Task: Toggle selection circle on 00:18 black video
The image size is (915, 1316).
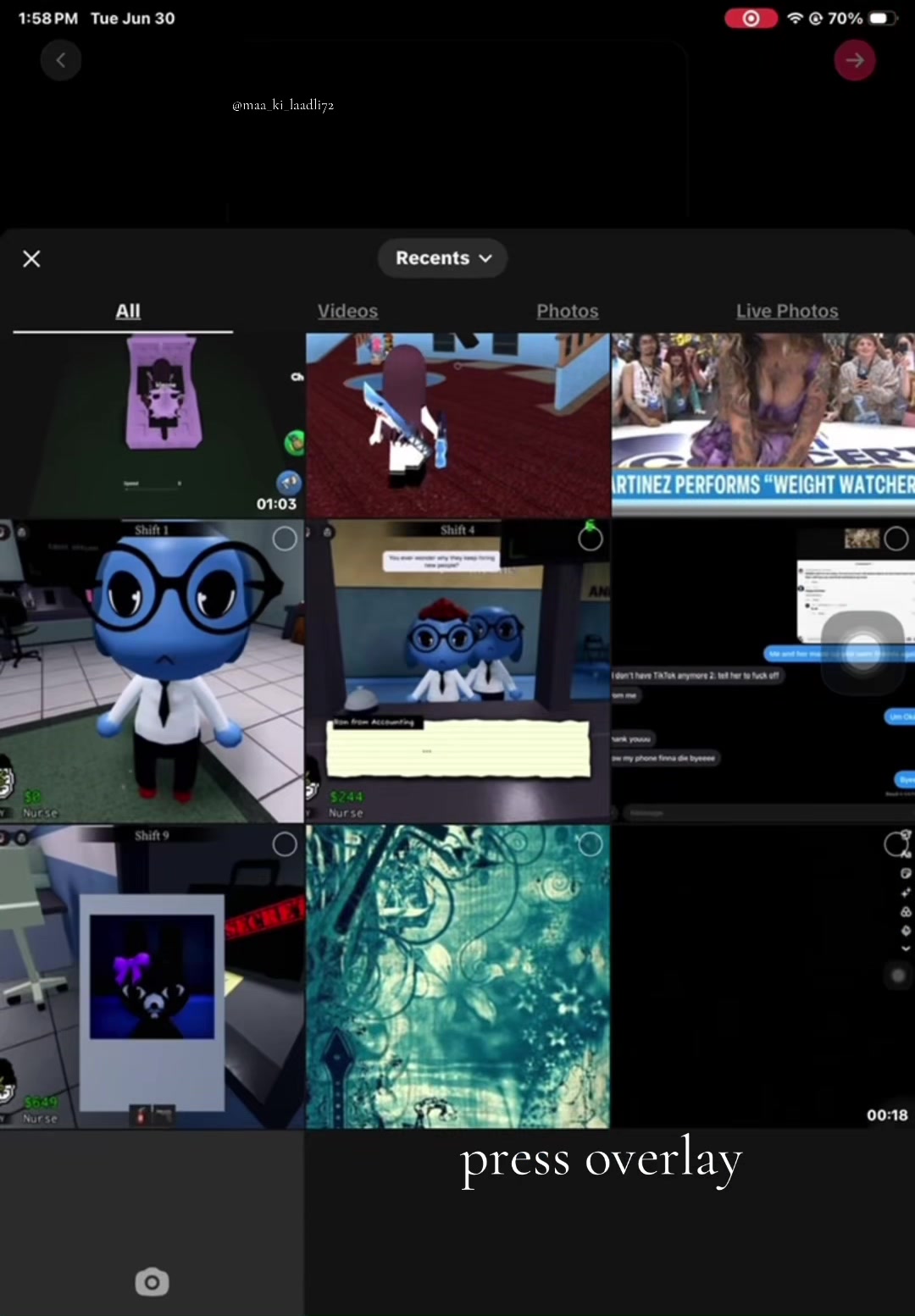Action: point(896,844)
